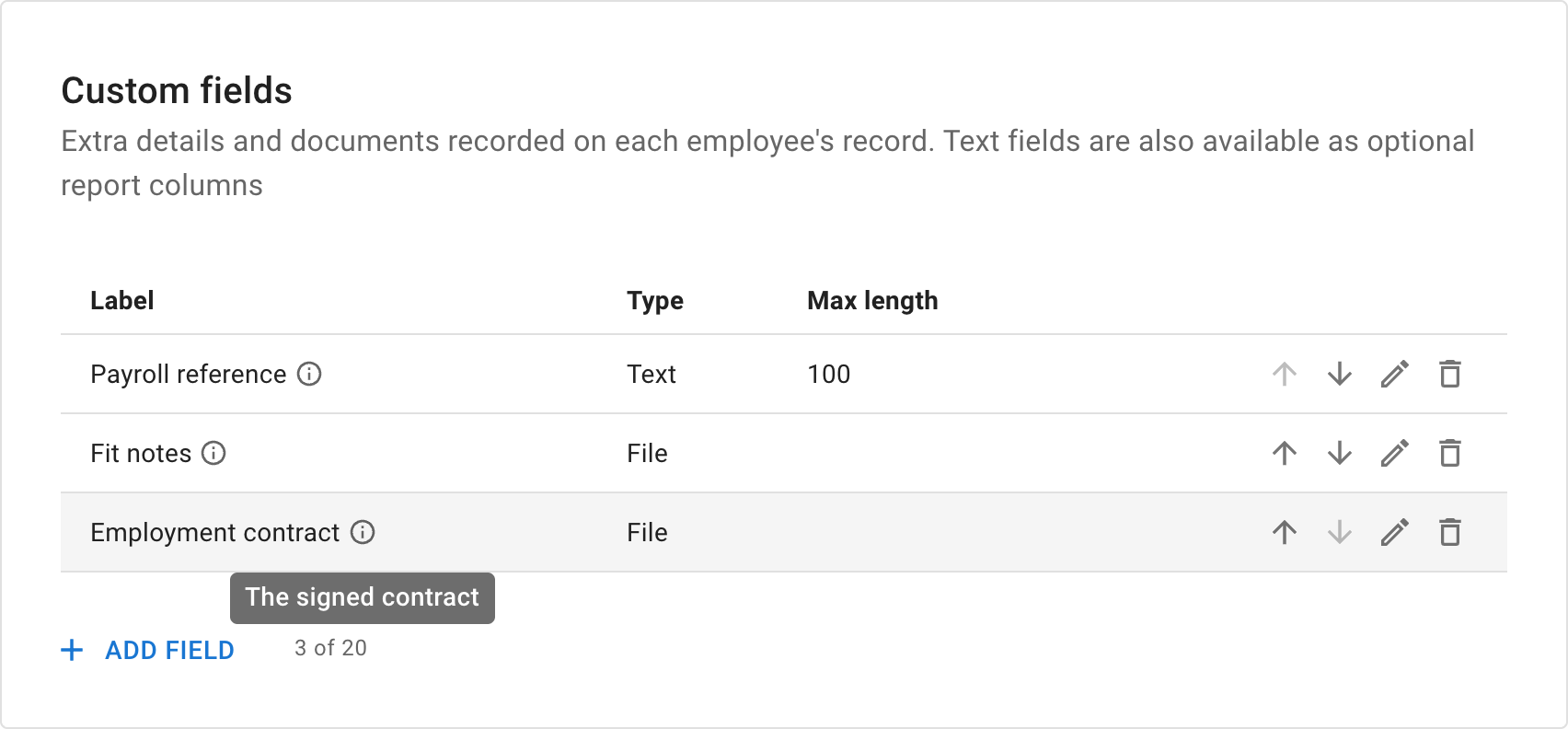Click 'The signed contract' tooltip
The width and height of the screenshot is (1568, 729).
click(363, 597)
